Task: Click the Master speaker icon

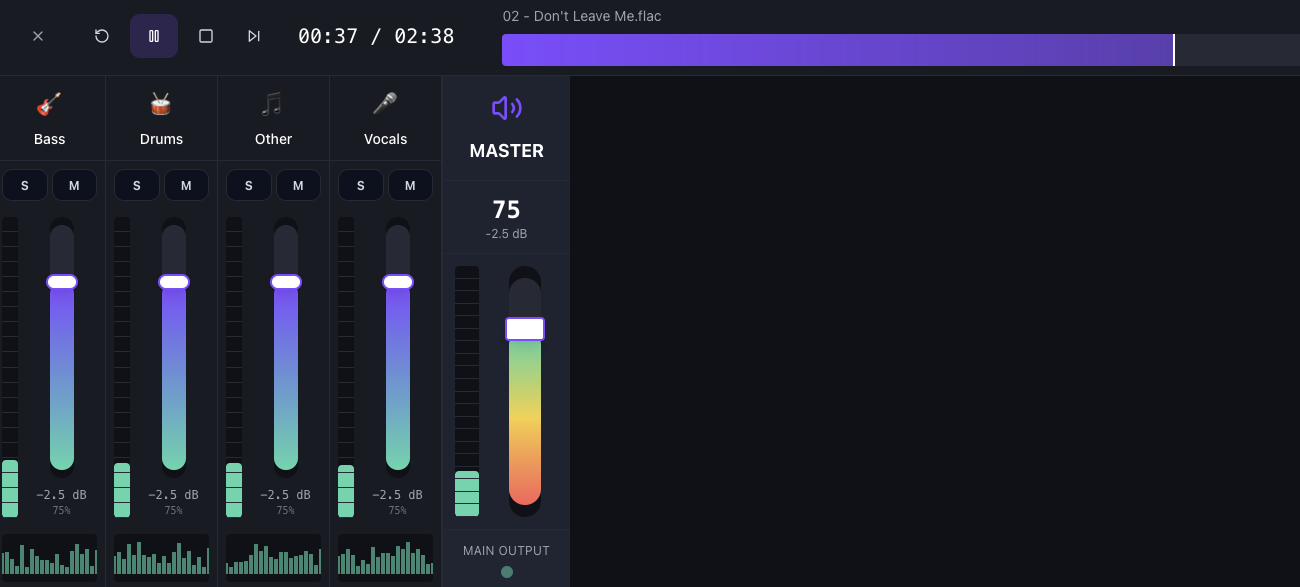Action: [506, 108]
